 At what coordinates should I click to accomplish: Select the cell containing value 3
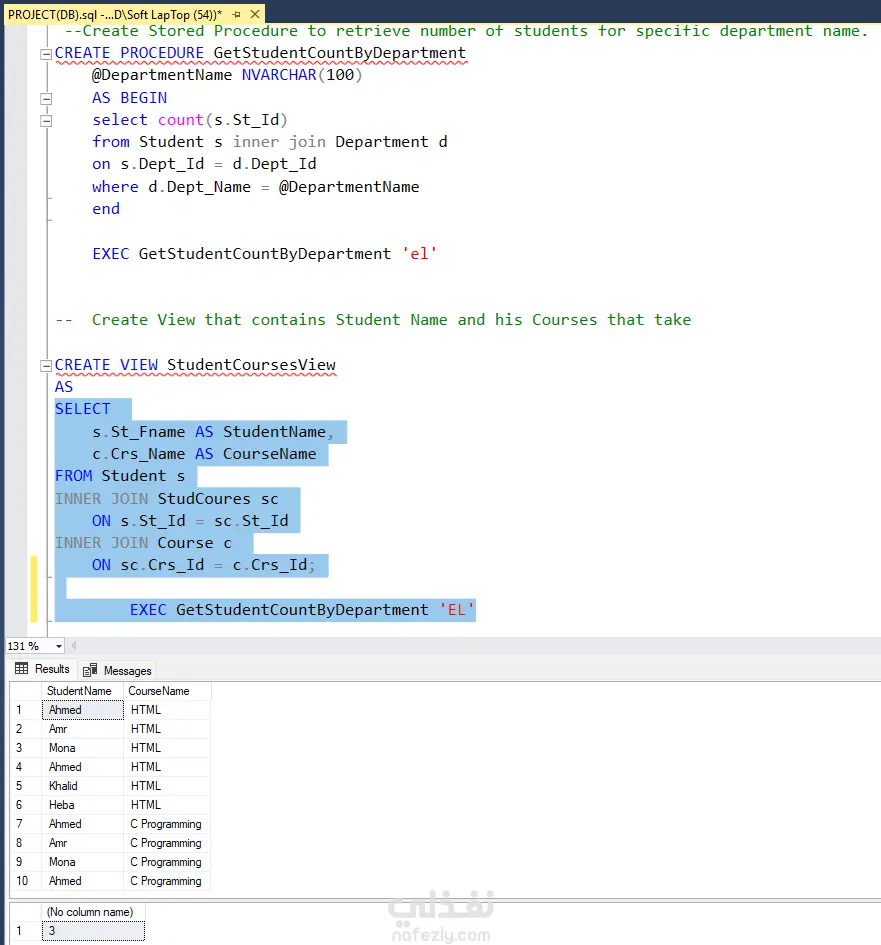pos(93,931)
